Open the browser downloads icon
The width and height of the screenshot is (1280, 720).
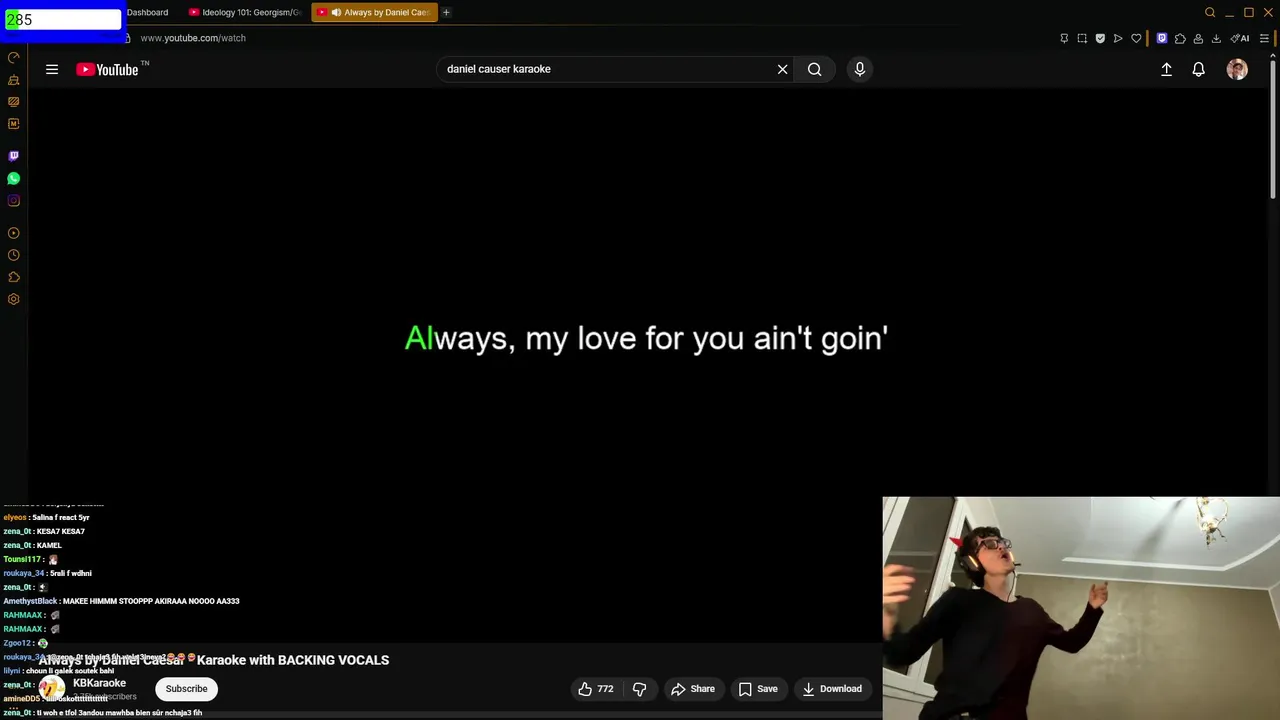click(x=1216, y=38)
